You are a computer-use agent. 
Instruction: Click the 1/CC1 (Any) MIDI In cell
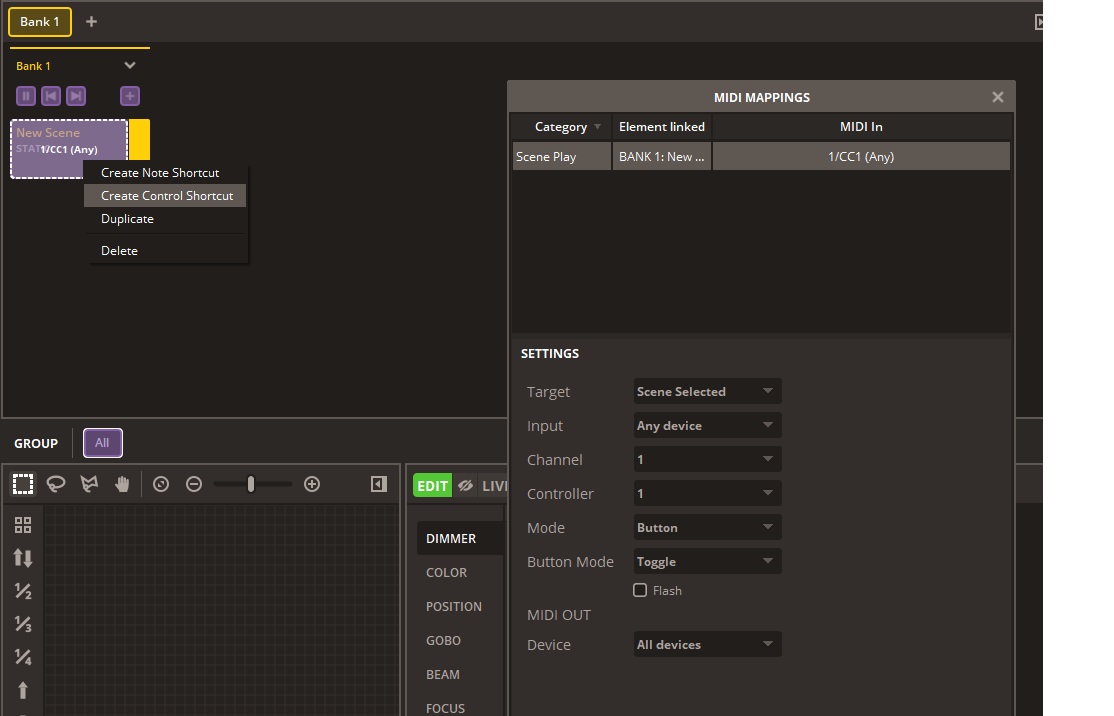(861, 156)
